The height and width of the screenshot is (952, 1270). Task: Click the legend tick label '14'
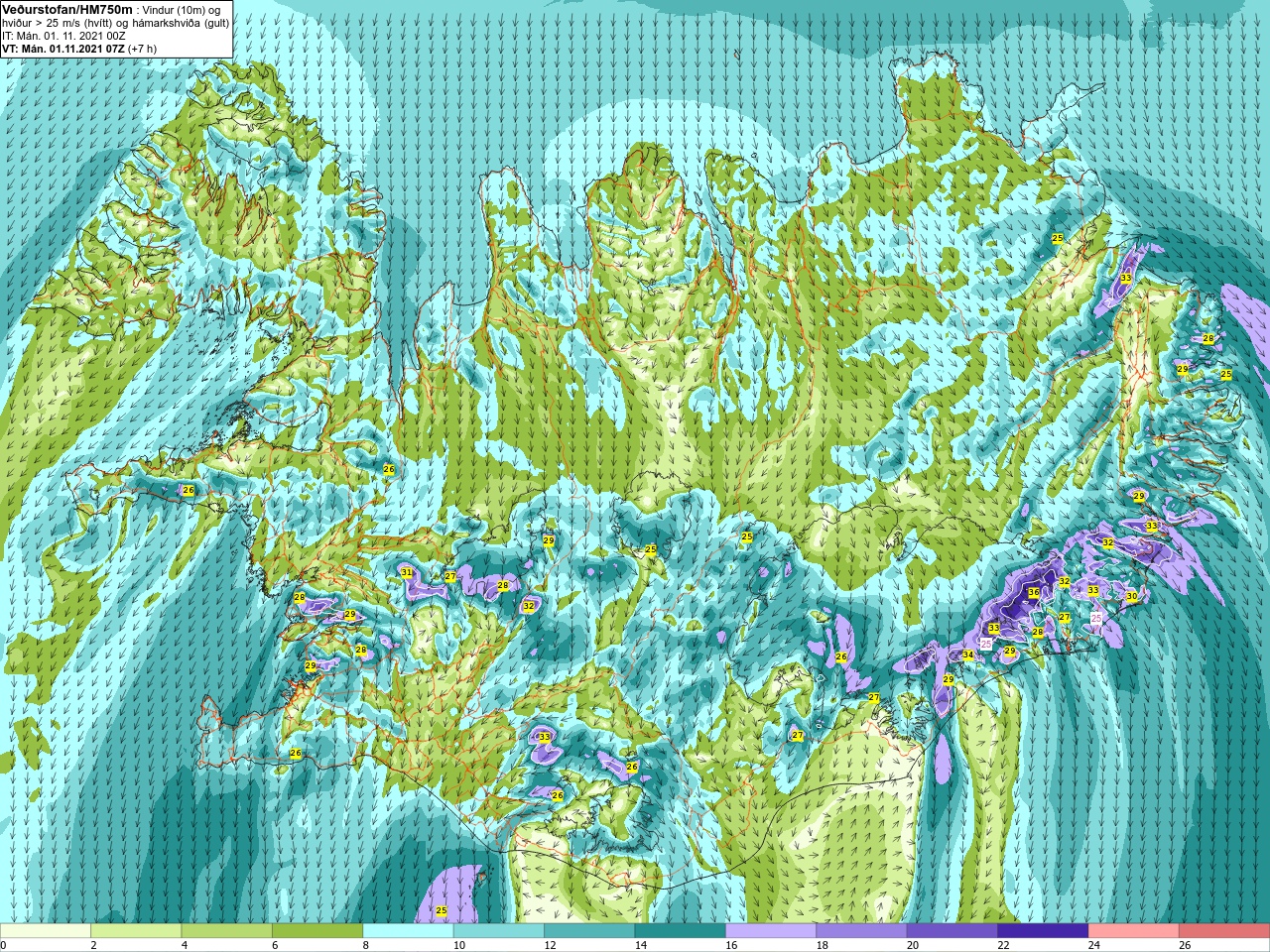click(641, 945)
